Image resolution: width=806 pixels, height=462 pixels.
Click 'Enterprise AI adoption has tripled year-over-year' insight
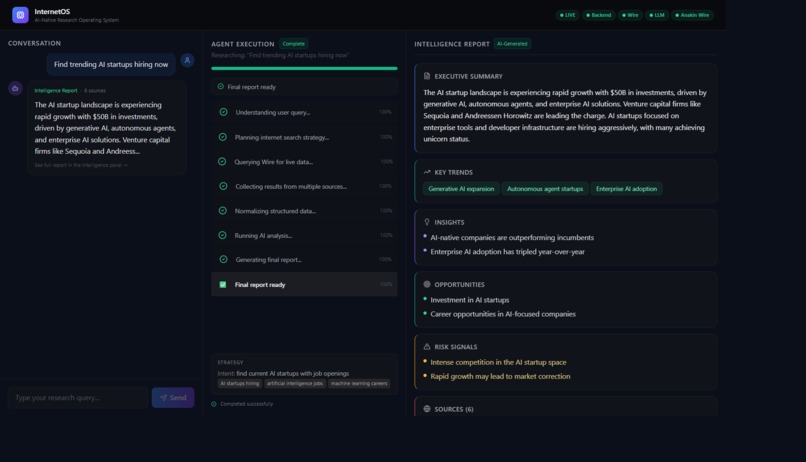[x=507, y=252]
